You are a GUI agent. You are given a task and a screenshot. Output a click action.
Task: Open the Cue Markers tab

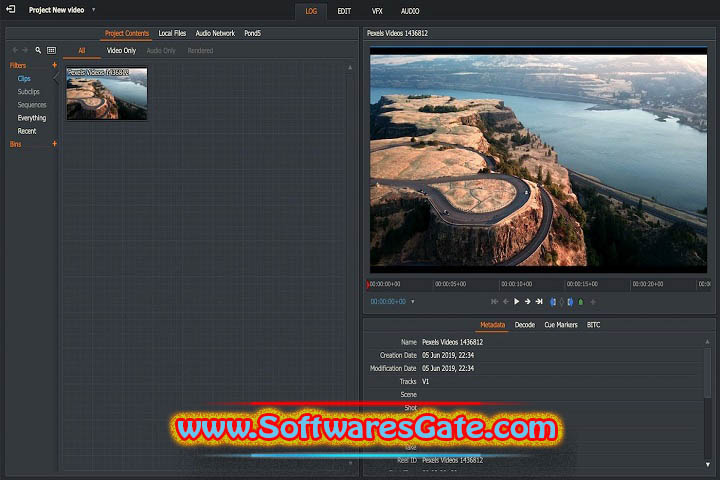point(561,325)
